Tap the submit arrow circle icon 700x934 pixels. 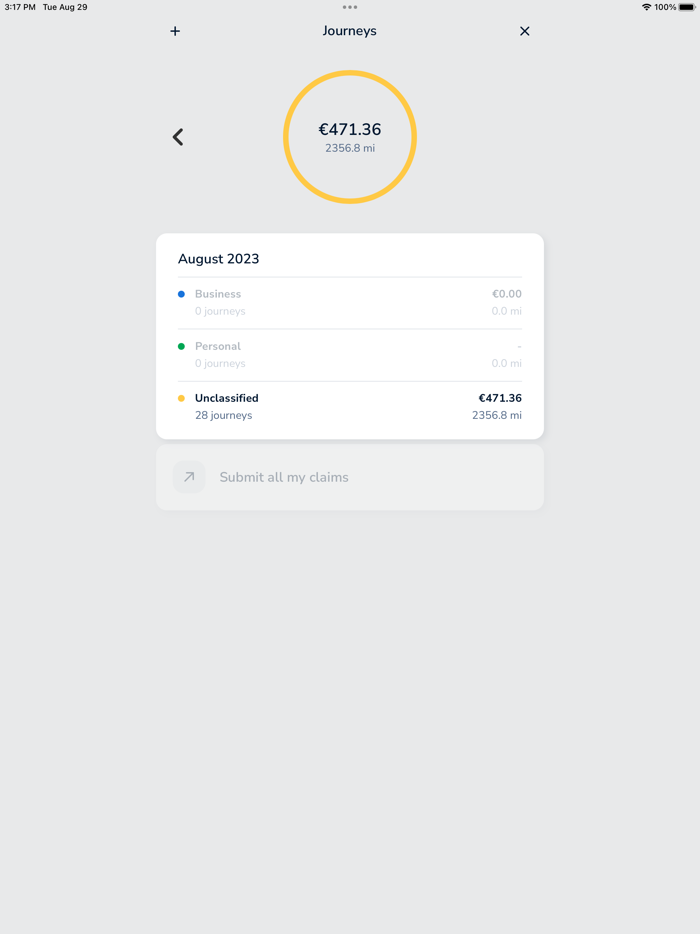[189, 477]
